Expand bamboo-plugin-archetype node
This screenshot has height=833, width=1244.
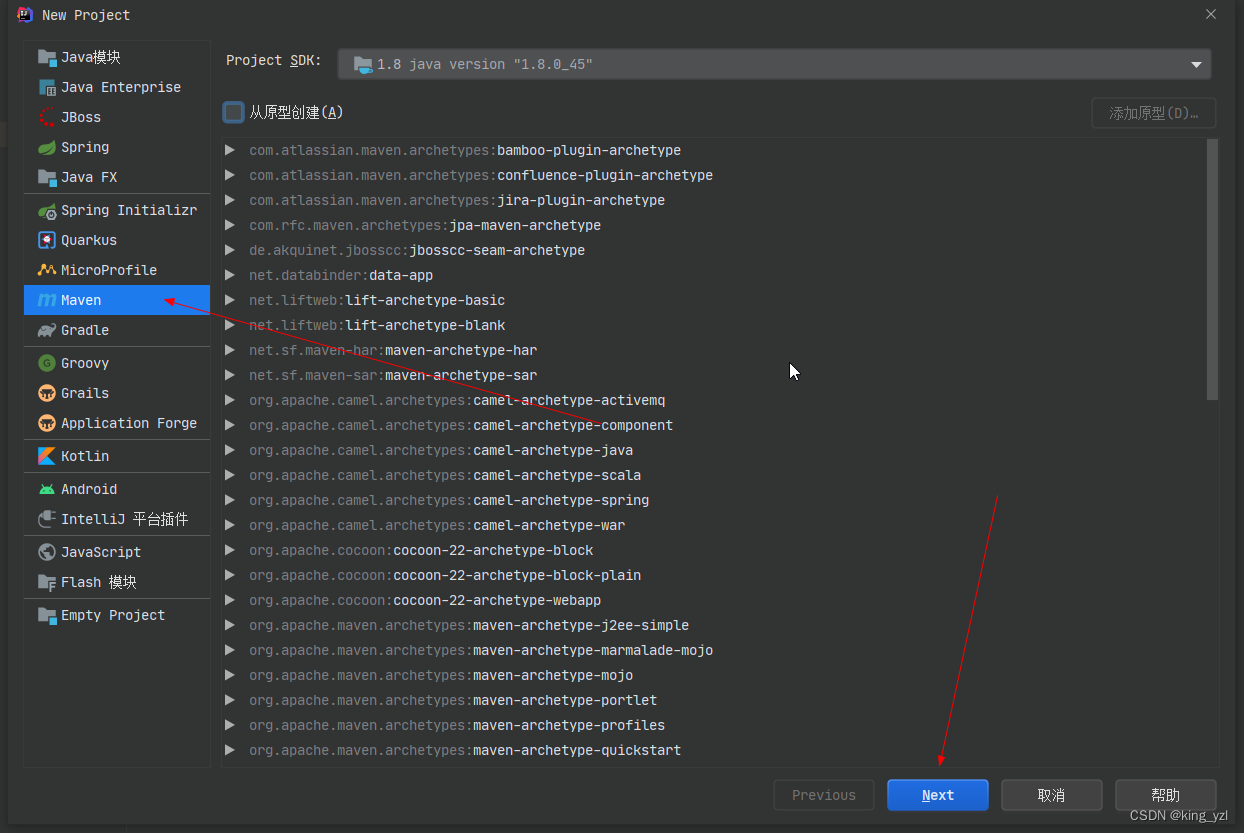pos(230,150)
